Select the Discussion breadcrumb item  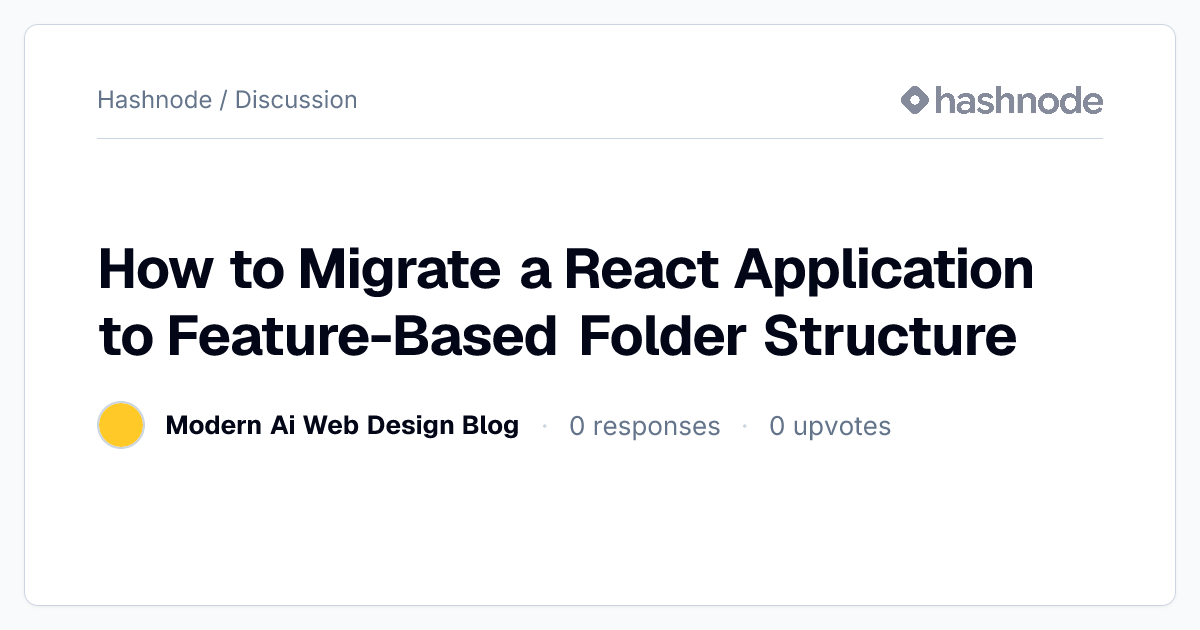pos(296,100)
